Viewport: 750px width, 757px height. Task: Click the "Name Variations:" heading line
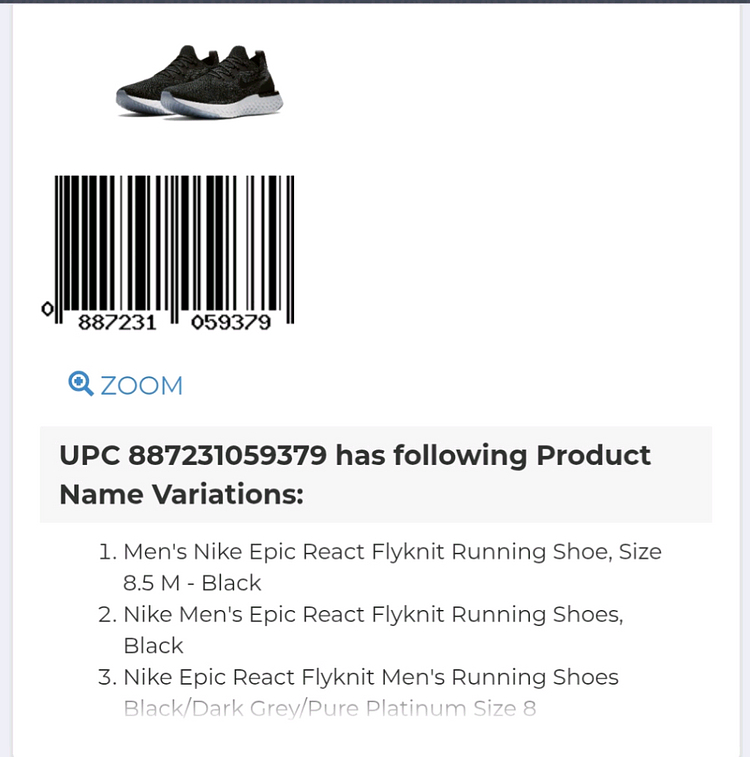181,494
